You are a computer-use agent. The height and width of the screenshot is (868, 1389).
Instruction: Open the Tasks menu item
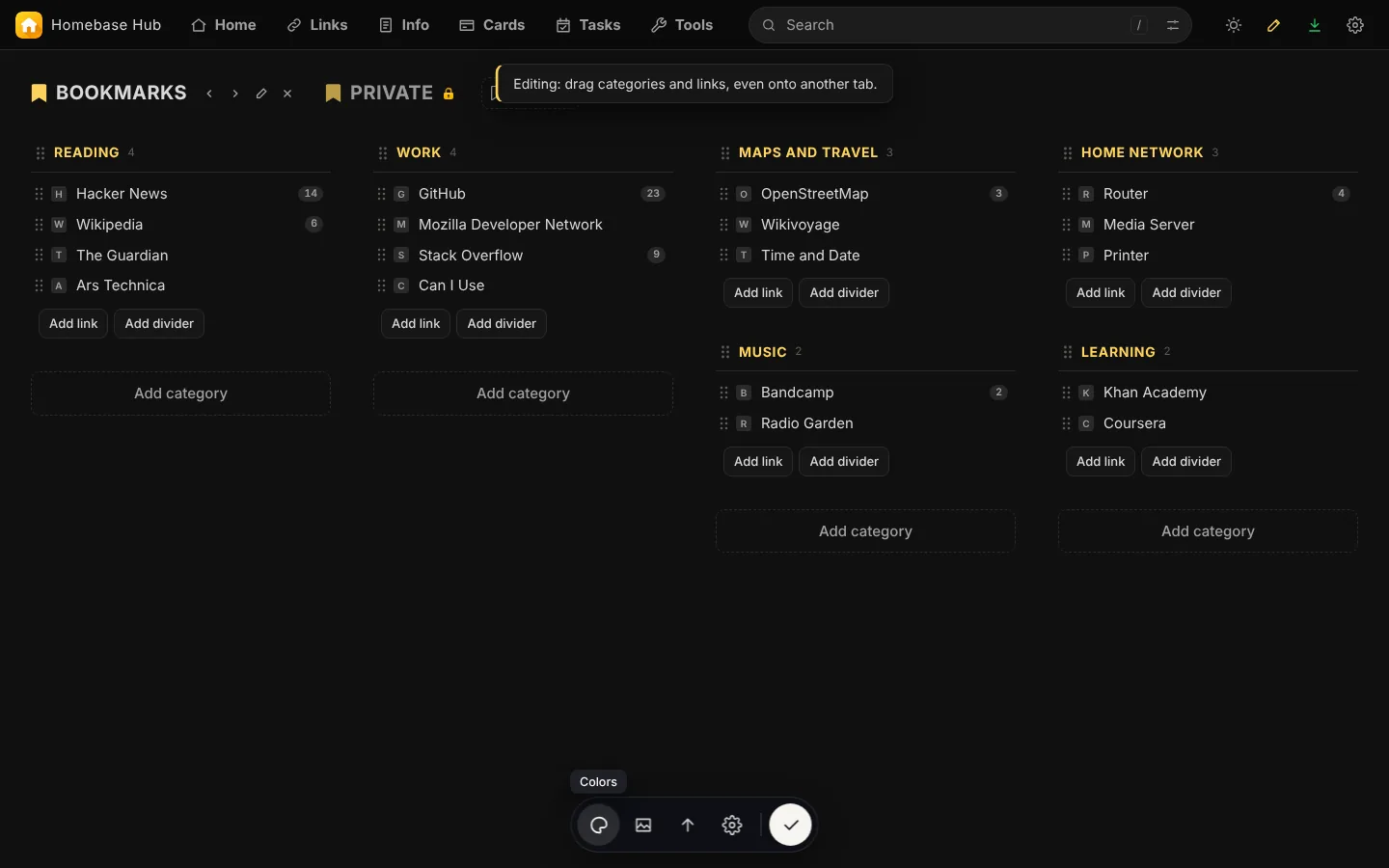click(588, 25)
